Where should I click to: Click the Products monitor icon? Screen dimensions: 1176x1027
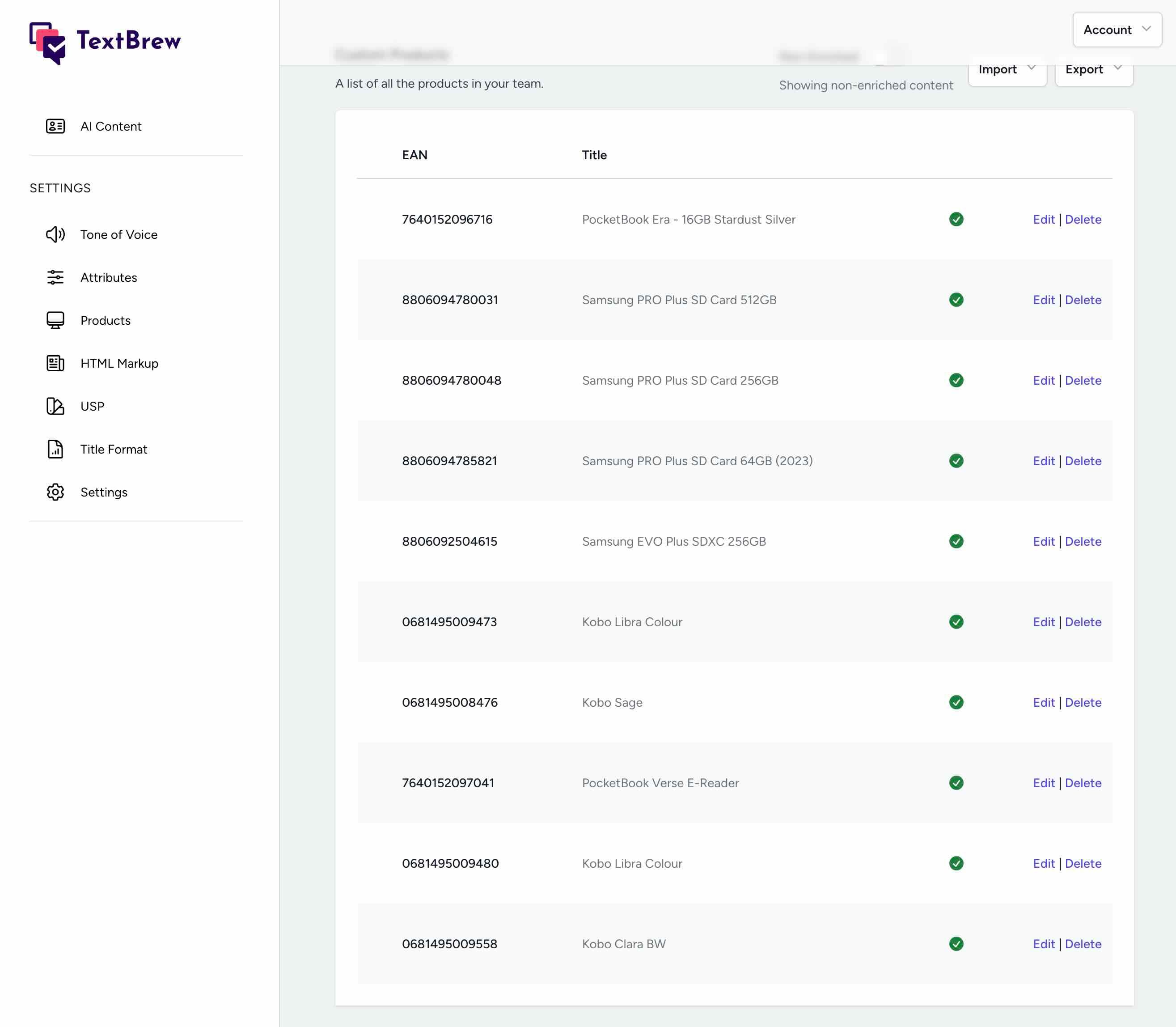[55, 320]
